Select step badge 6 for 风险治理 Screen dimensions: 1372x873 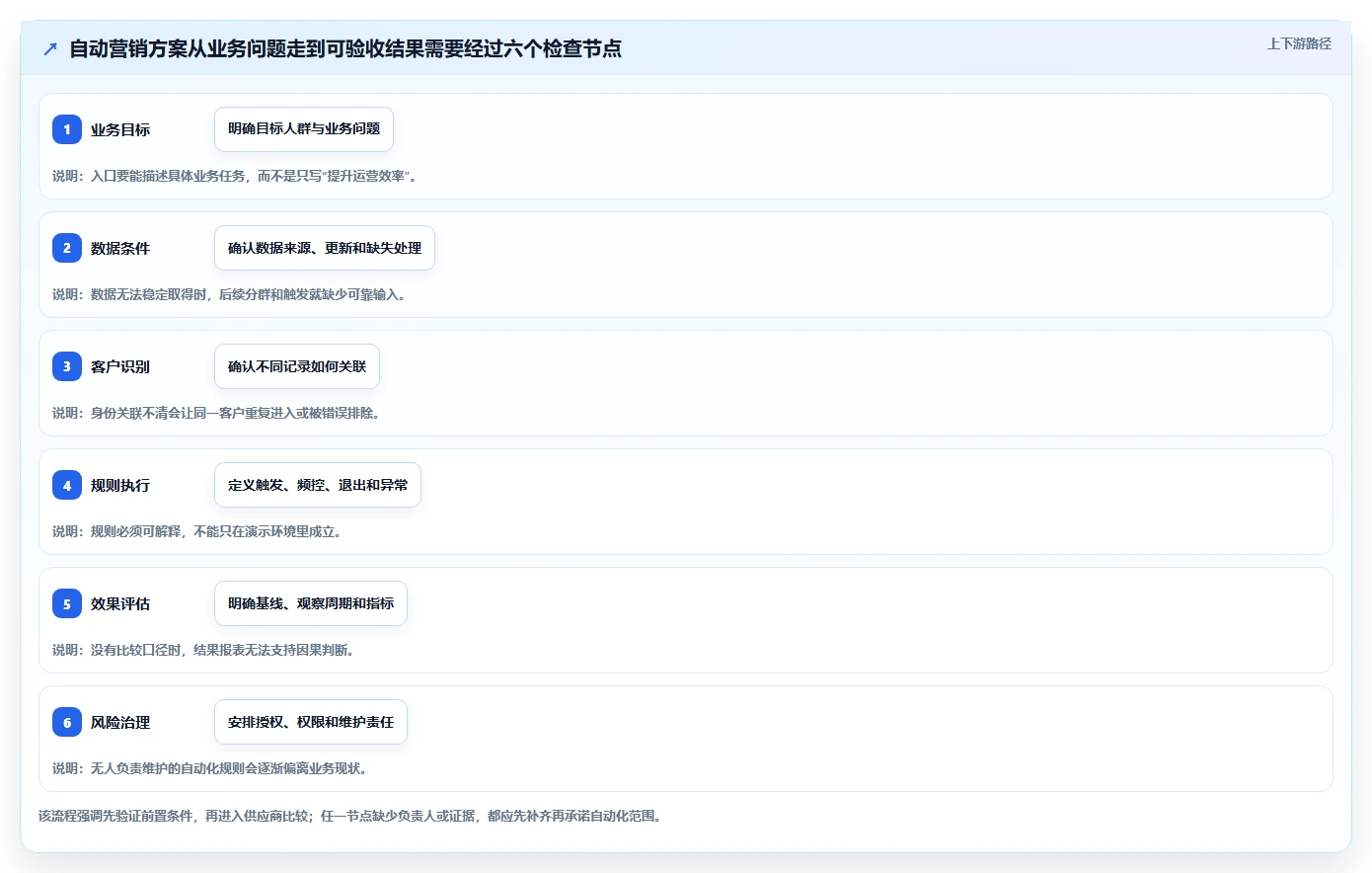coord(67,722)
